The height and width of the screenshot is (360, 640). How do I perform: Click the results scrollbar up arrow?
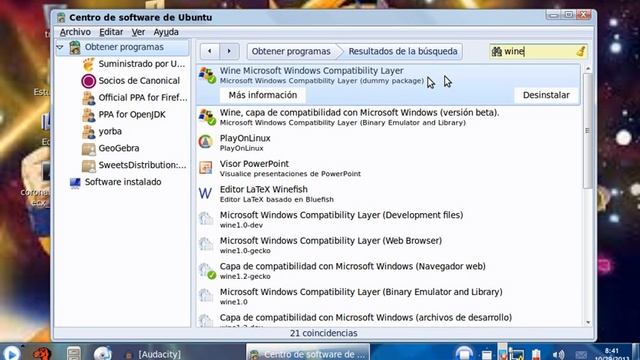click(x=588, y=69)
